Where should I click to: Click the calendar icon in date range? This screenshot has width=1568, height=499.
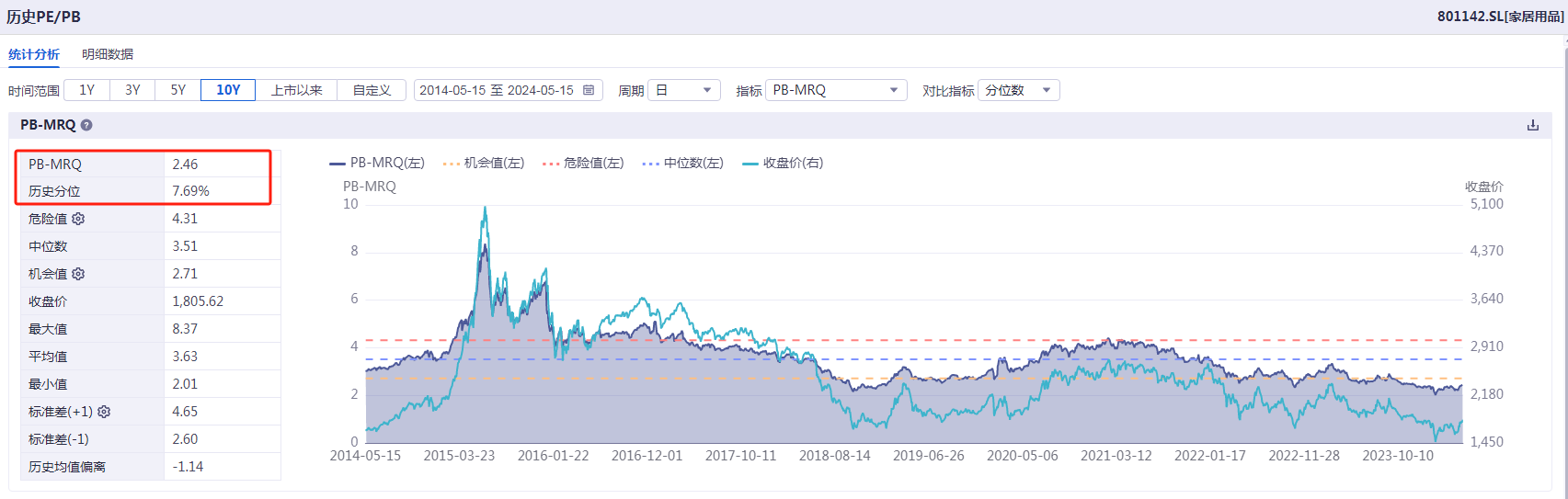click(x=589, y=90)
